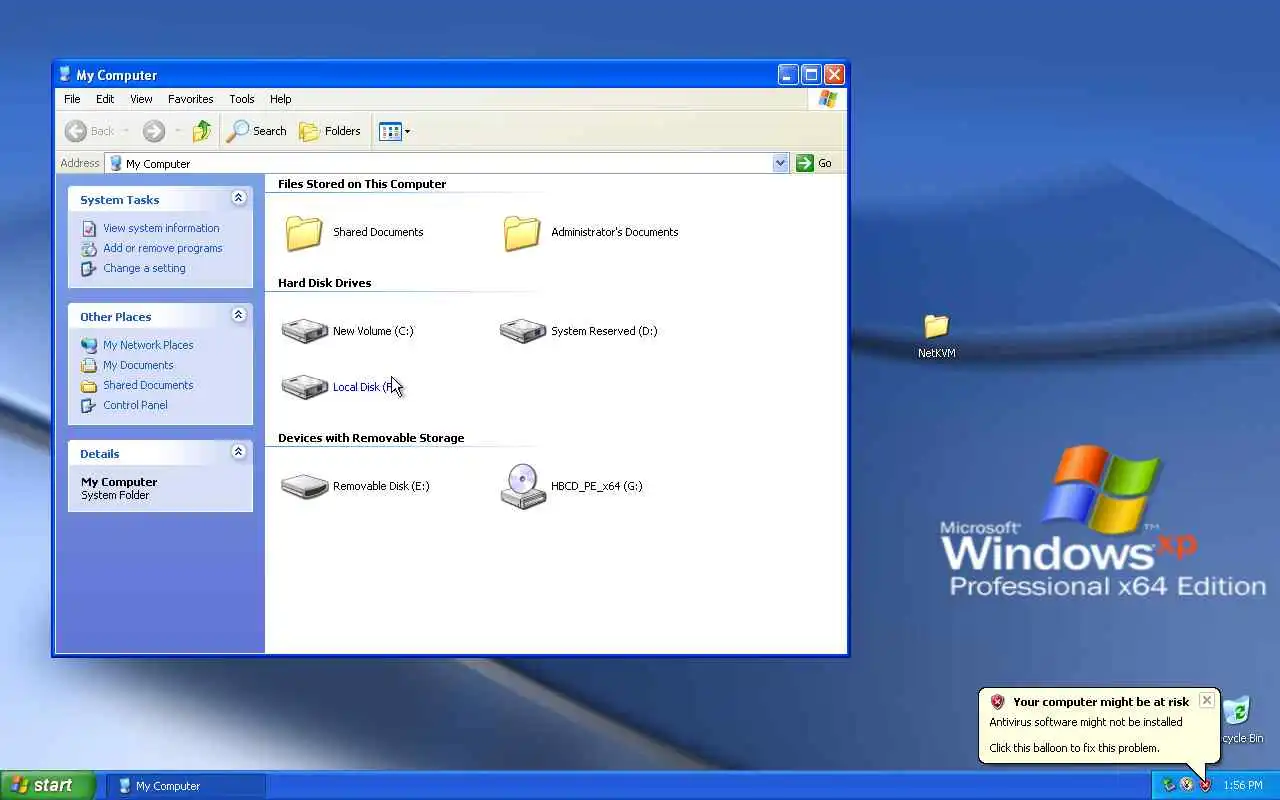Click the Windows flag logo in menu bar
1280x800 pixels.
coord(827,99)
